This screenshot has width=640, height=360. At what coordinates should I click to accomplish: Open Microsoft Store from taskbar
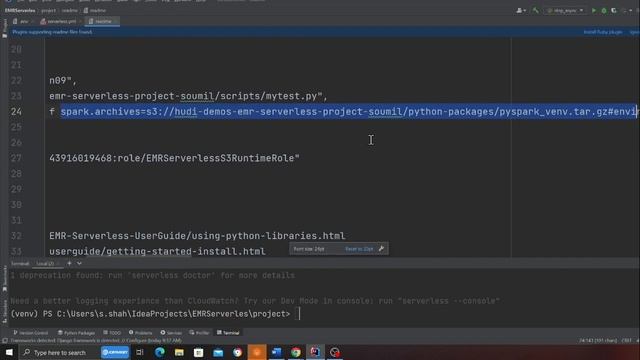(199, 352)
